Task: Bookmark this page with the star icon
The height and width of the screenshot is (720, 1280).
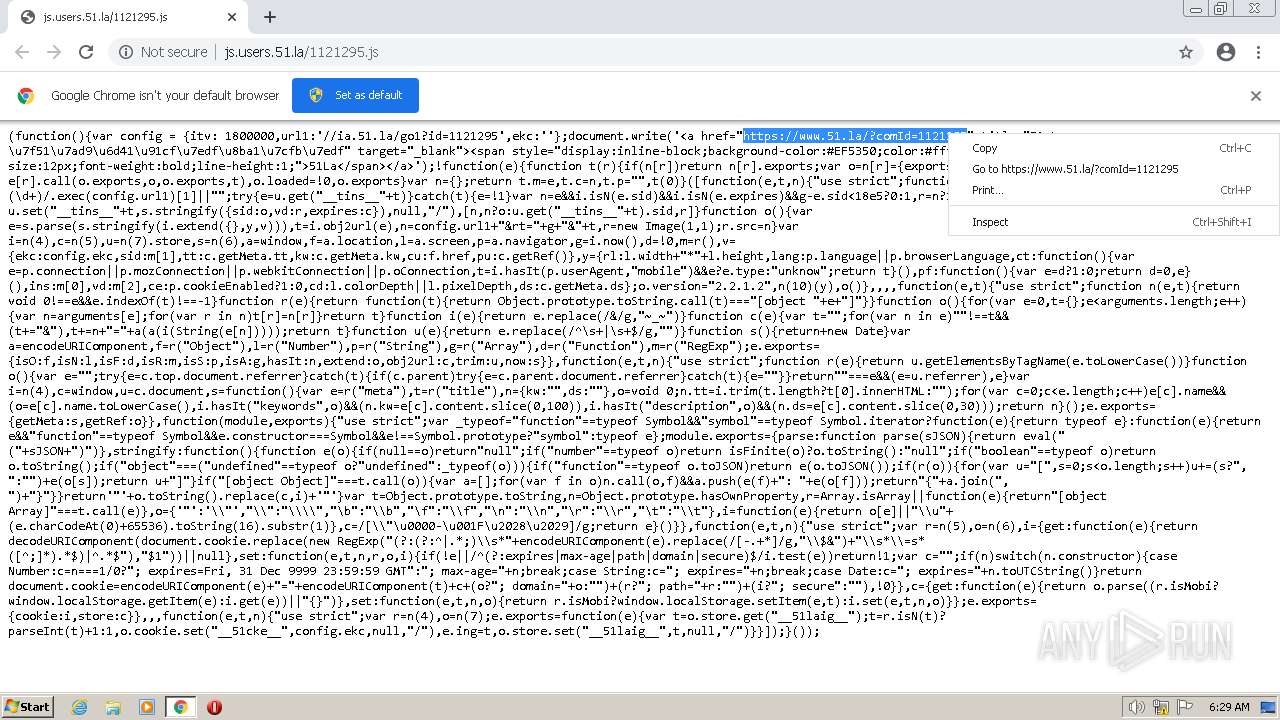Action: (x=1186, y=52)
